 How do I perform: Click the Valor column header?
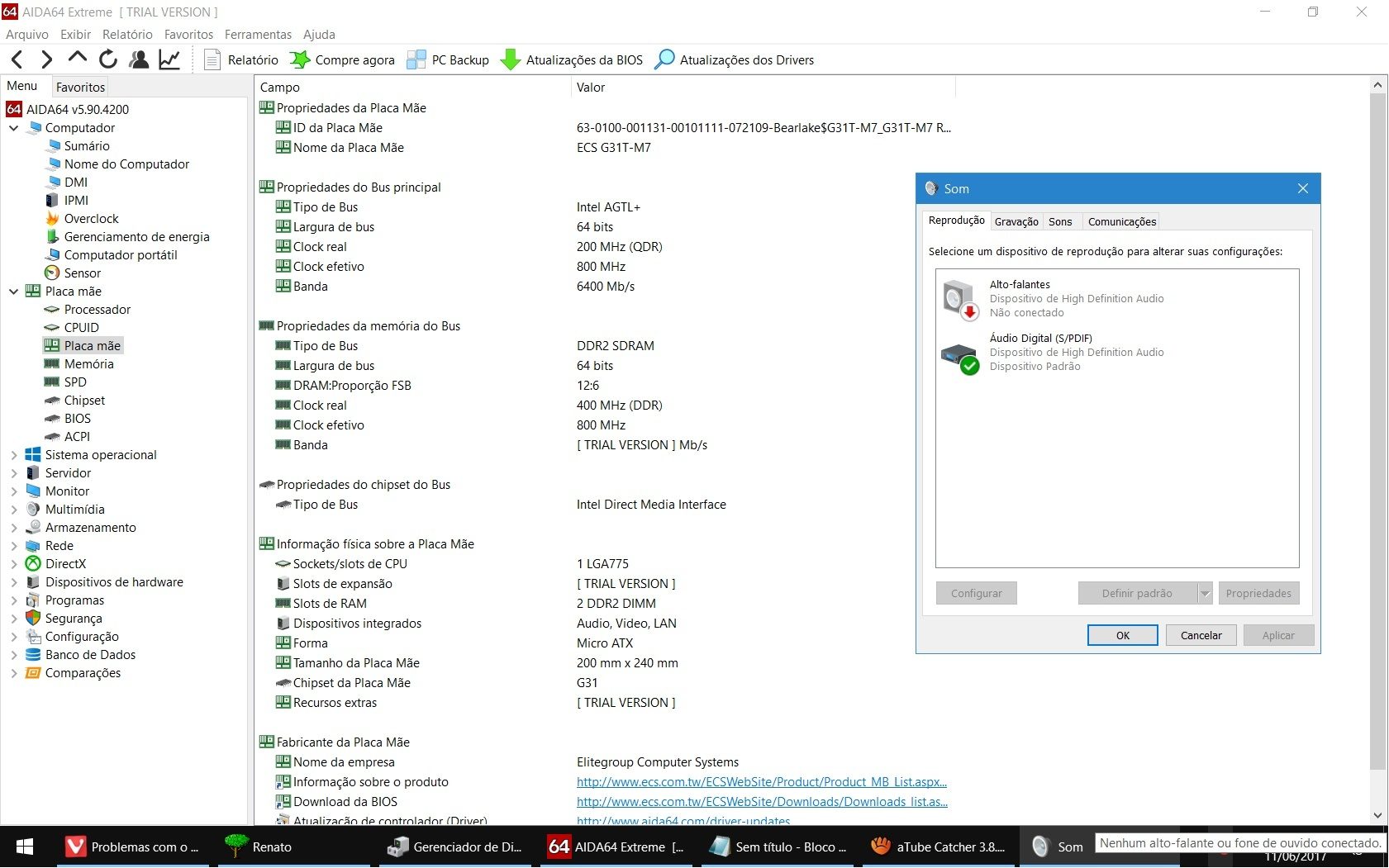pyautogui.click(x=763, y=87)
